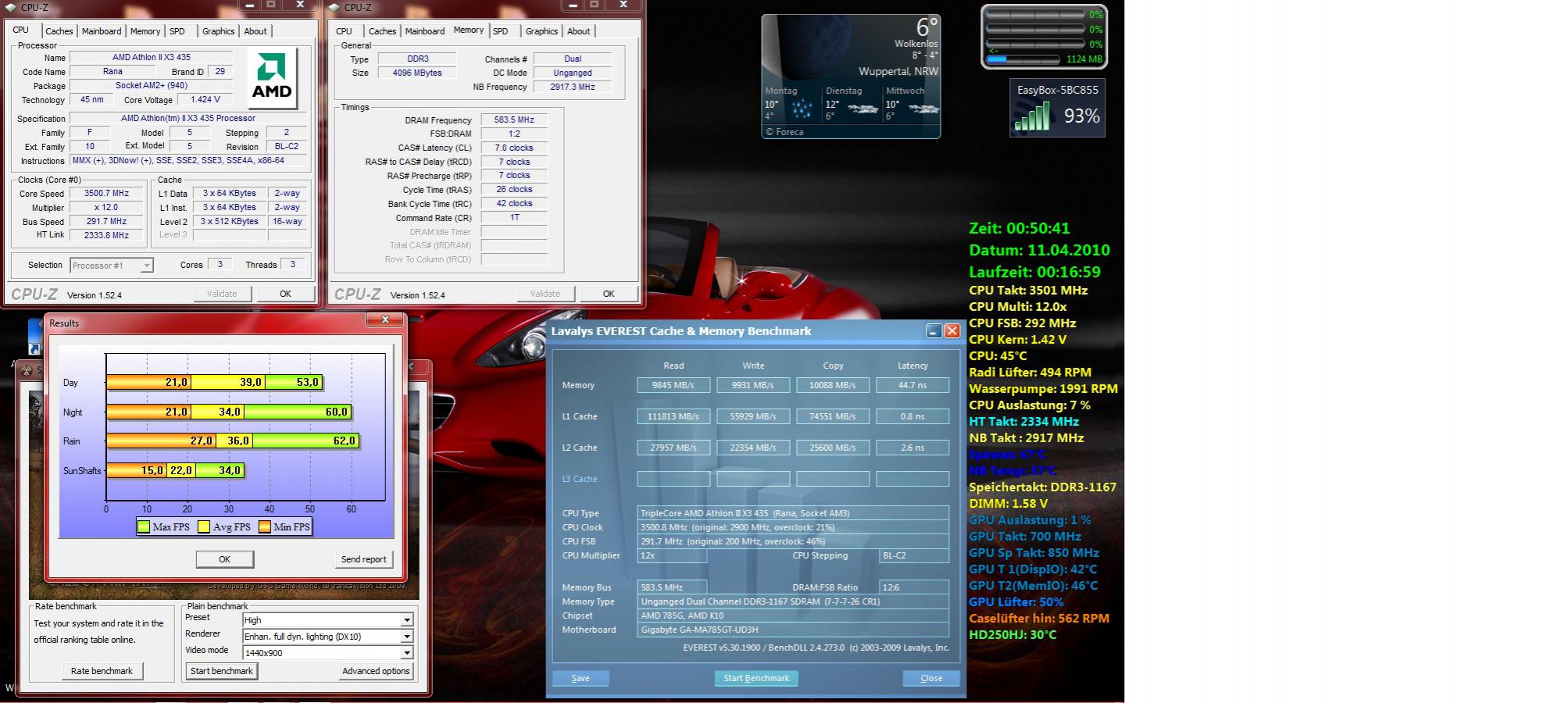
Task: Switch to the Memory tab in the CPU-Z processor window
Action: coord(145,31)
